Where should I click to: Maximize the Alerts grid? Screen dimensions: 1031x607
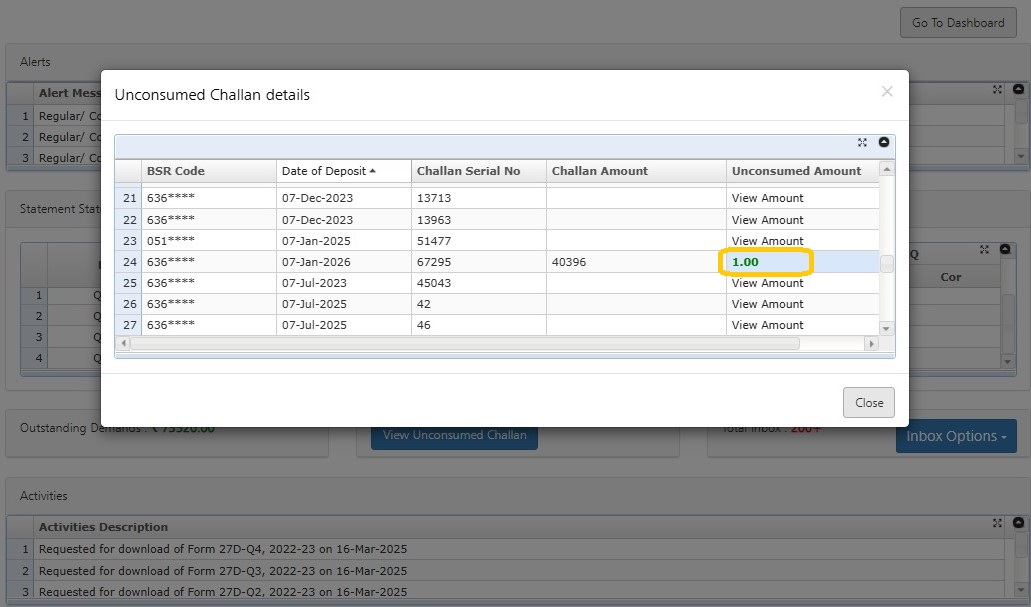pyautogui.click(x=997, y=90)
